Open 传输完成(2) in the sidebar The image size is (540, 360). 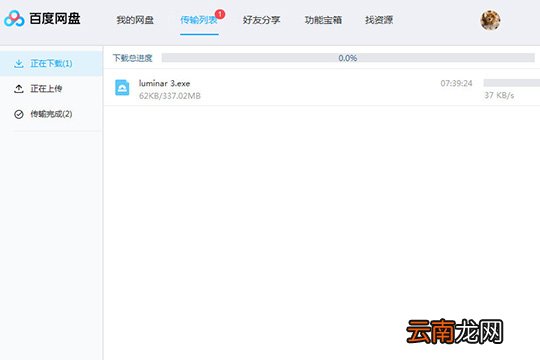pos(51,114)
